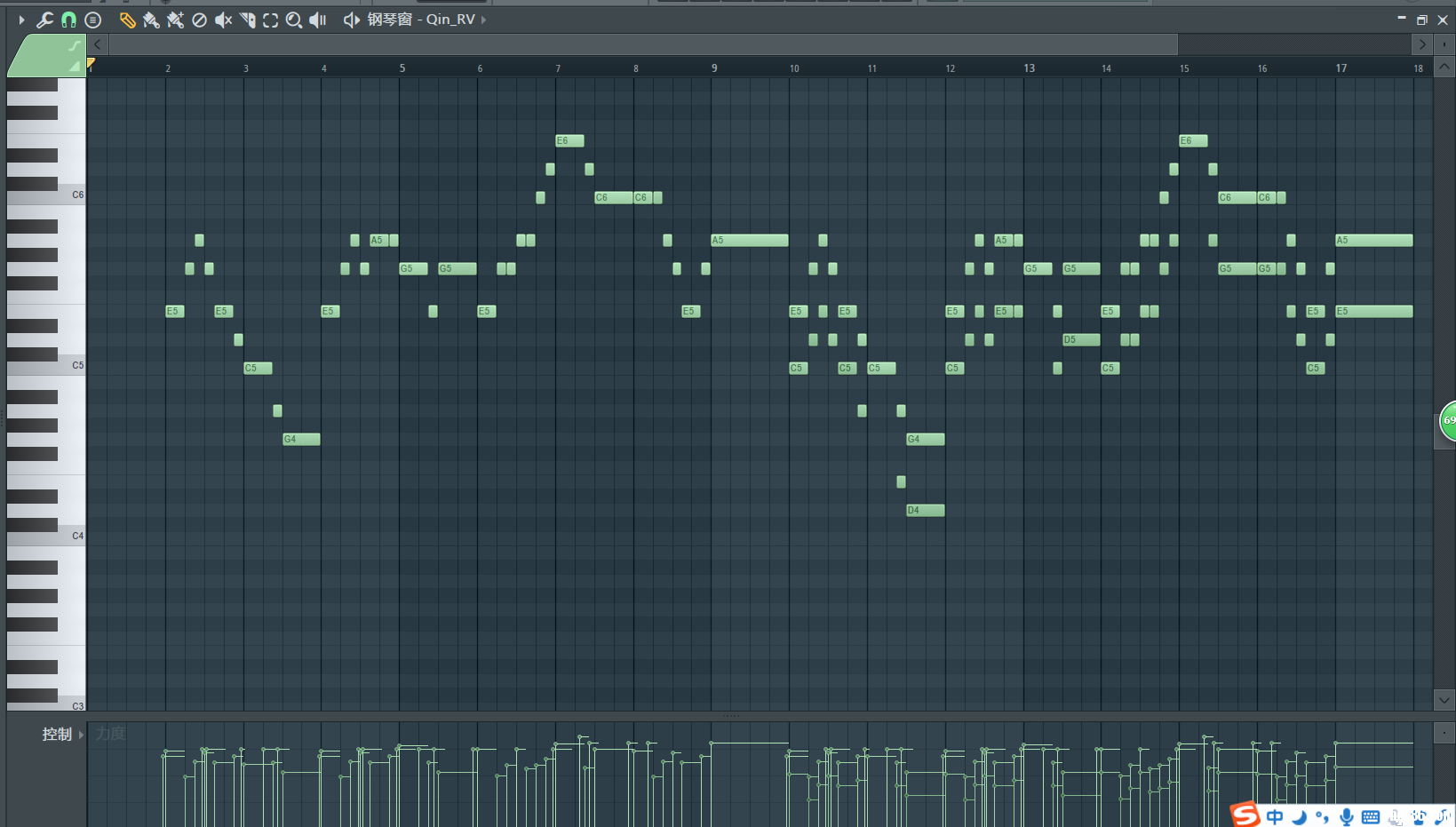
Task: Click bar 5 on the timeline ruler
Action: click(402, 68)
